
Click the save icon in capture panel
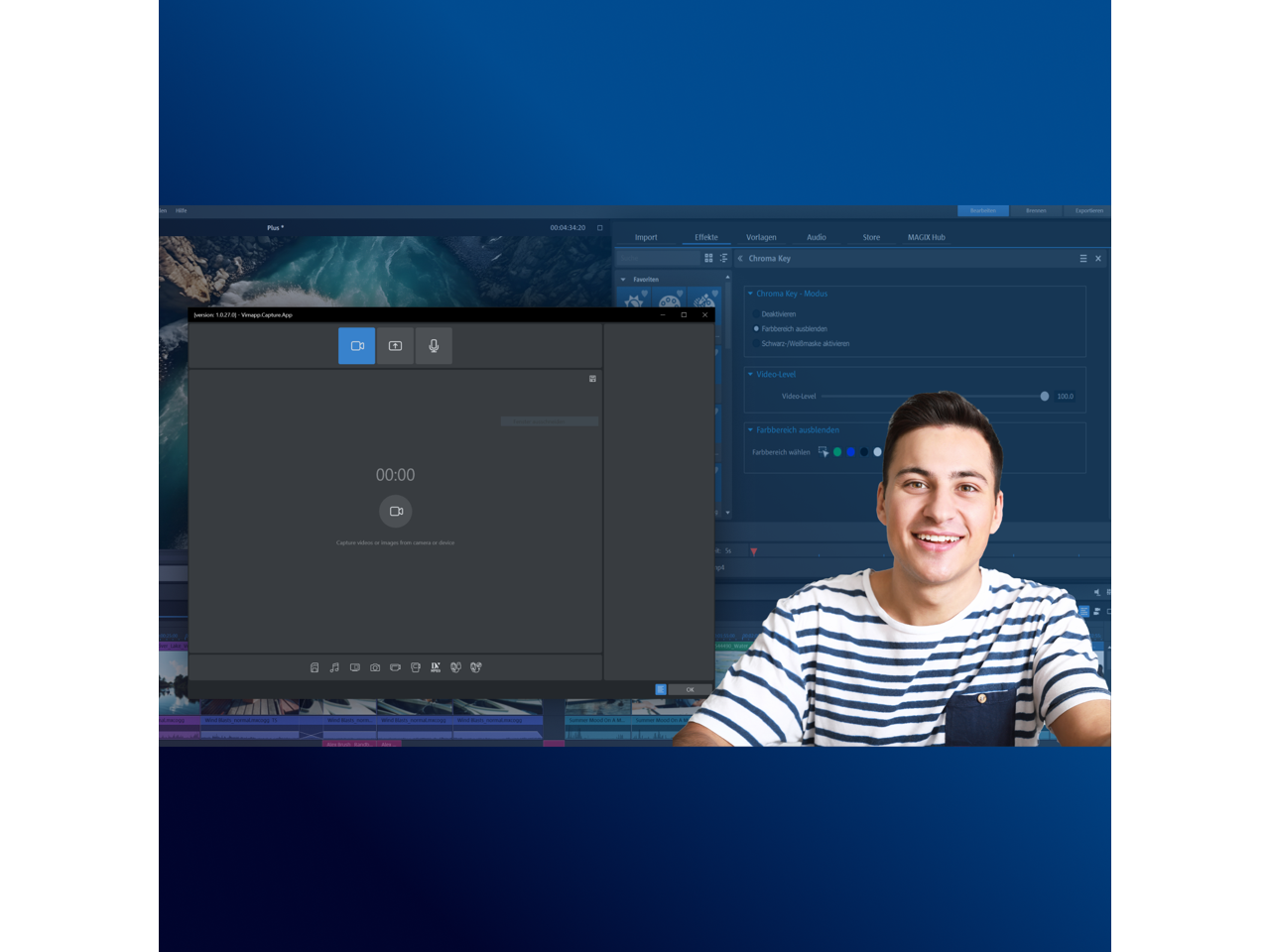coord(592,379)
